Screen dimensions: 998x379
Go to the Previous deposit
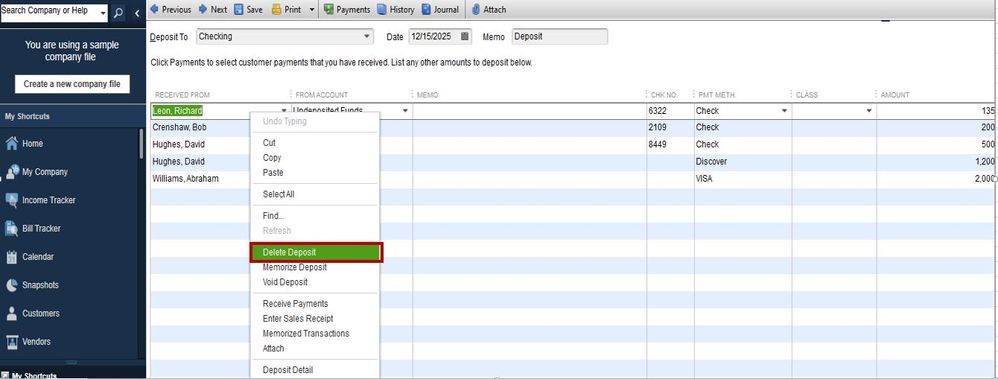click(170, 10)
